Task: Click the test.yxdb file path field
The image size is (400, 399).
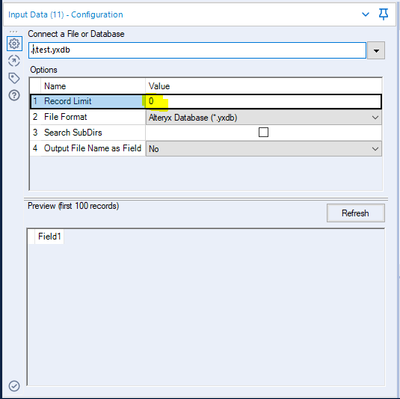Action: click(x=197, y=50)
